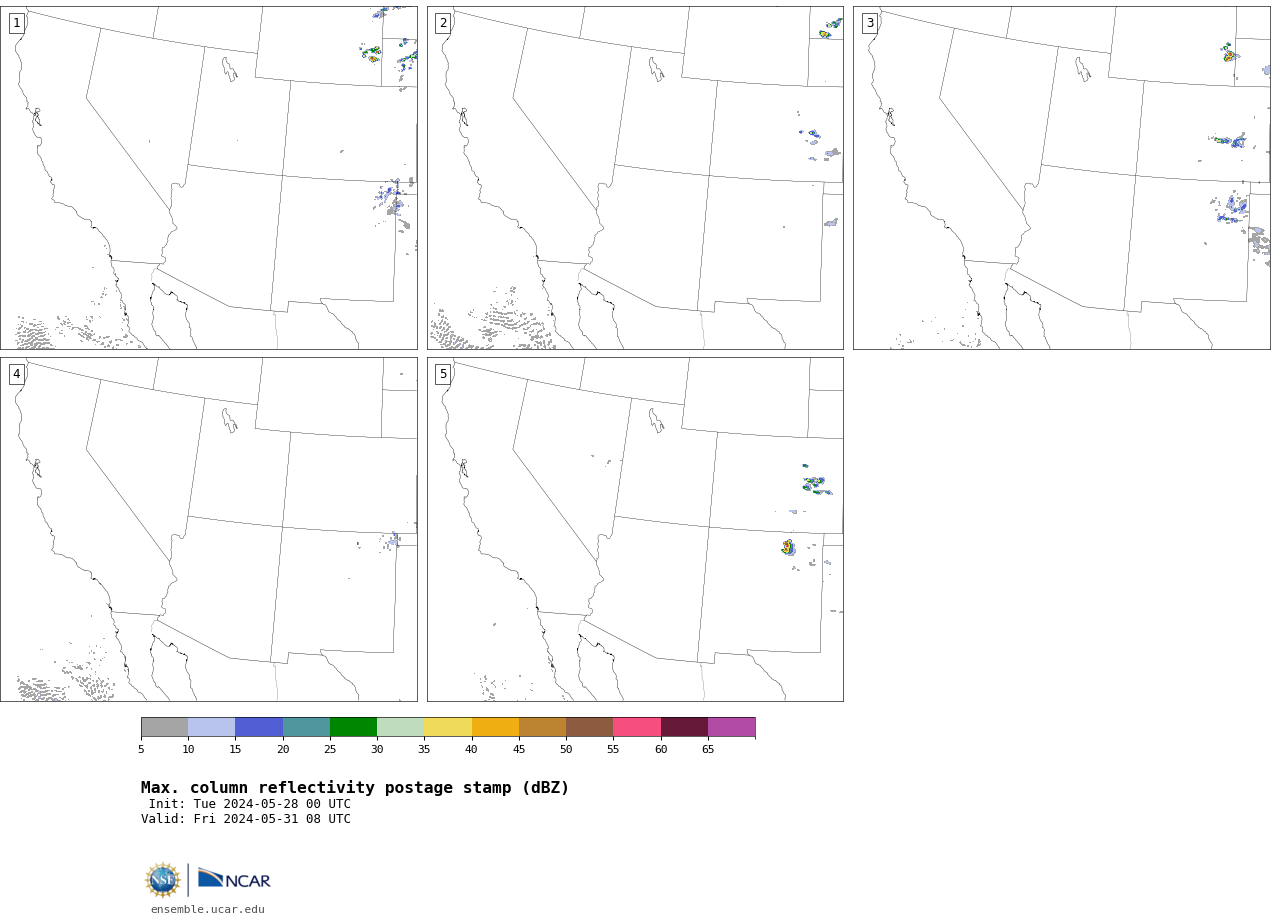This screenshot has height=920, width=1280.
Task: Click the colorbar tick label 65
Action: tap(708, 749)
